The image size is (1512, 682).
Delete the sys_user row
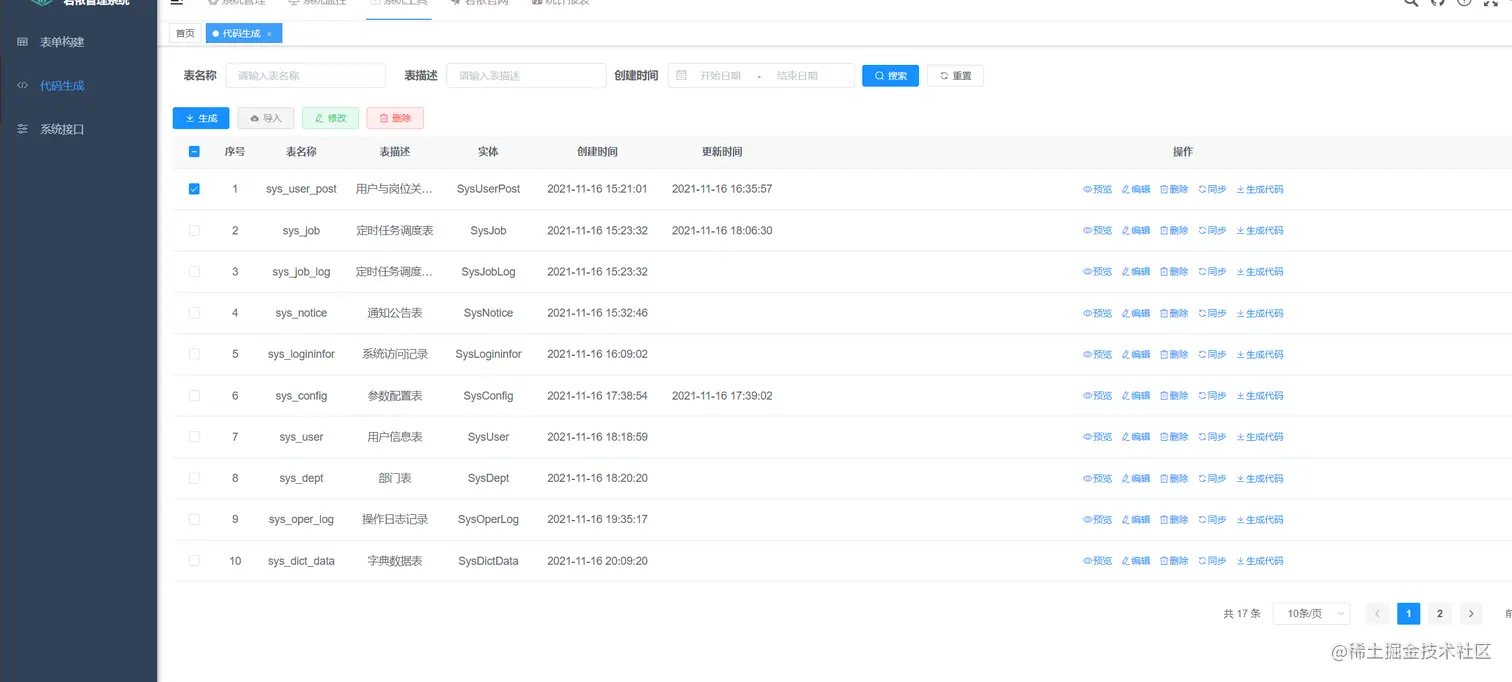(x=1174, y=437)
